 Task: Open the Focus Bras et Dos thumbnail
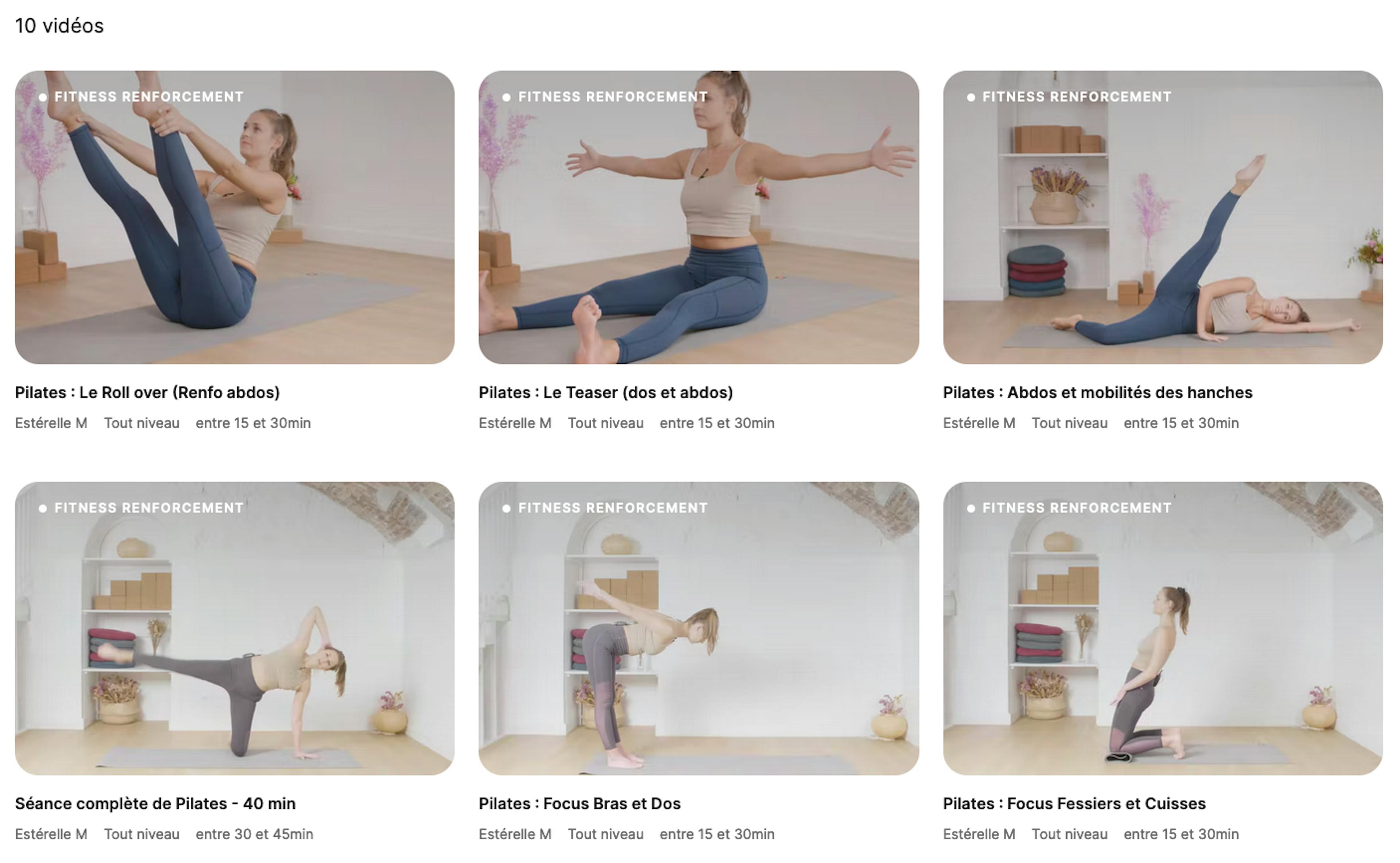698,628
